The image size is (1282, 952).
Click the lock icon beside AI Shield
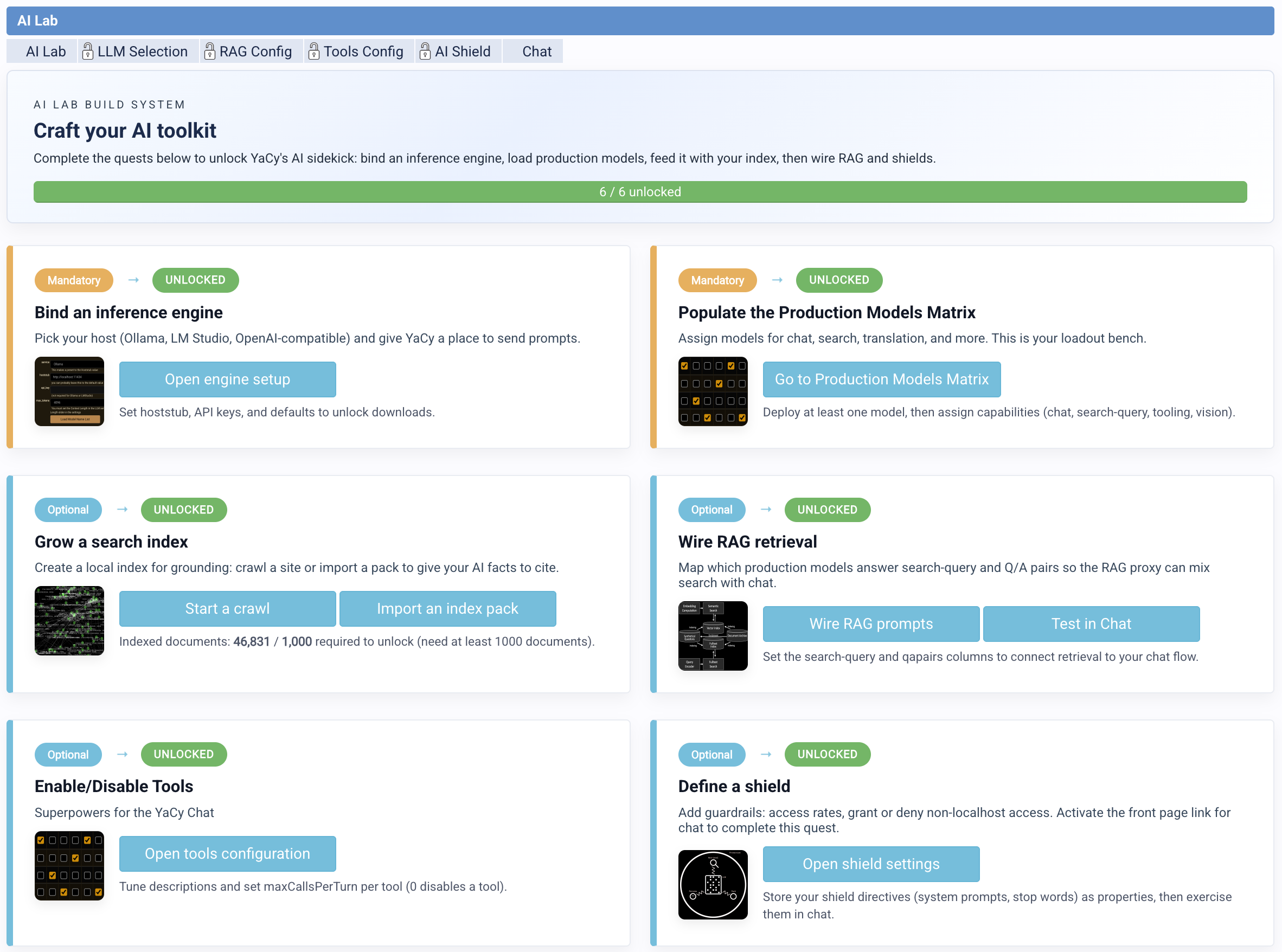425,52
